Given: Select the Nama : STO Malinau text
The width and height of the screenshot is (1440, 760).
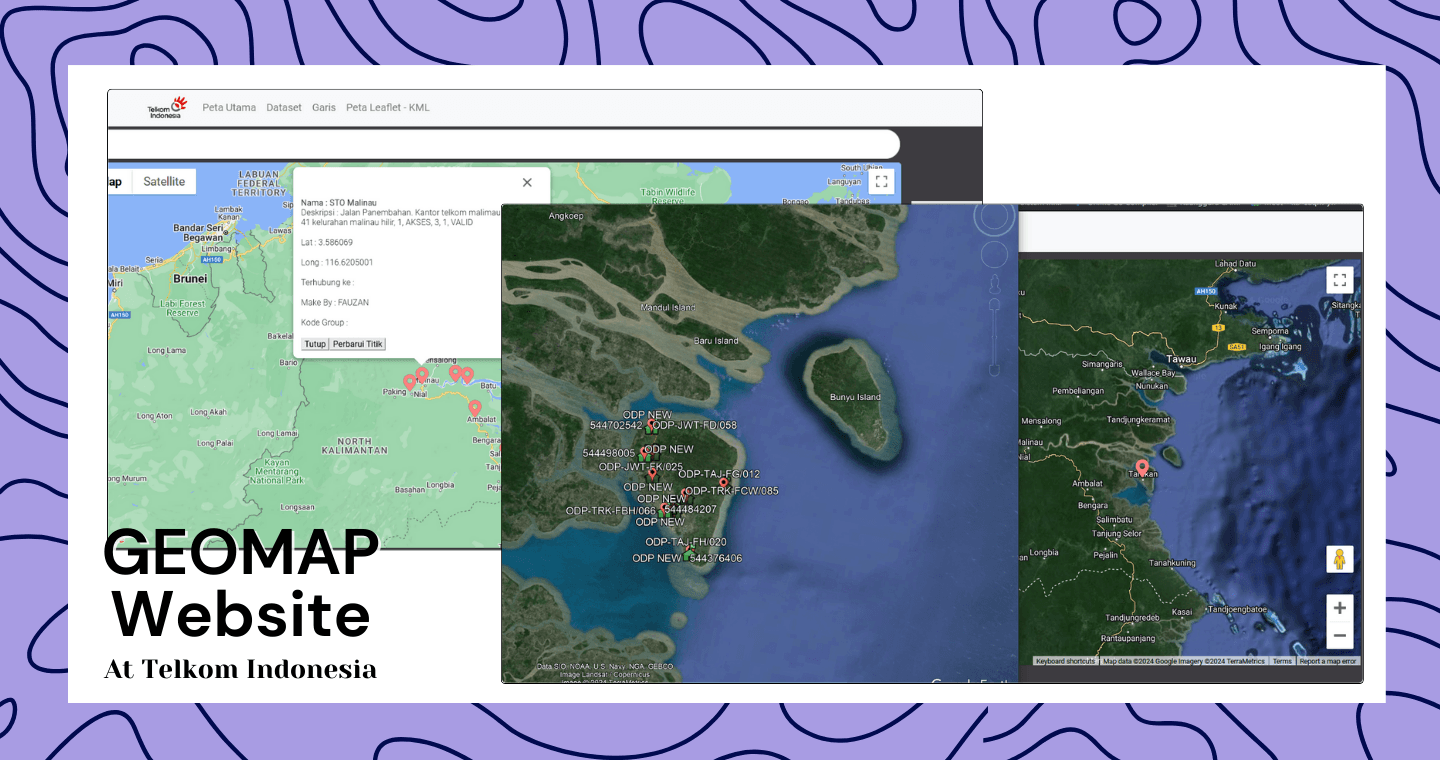Looking at the screenshot, I should (339, 203).
